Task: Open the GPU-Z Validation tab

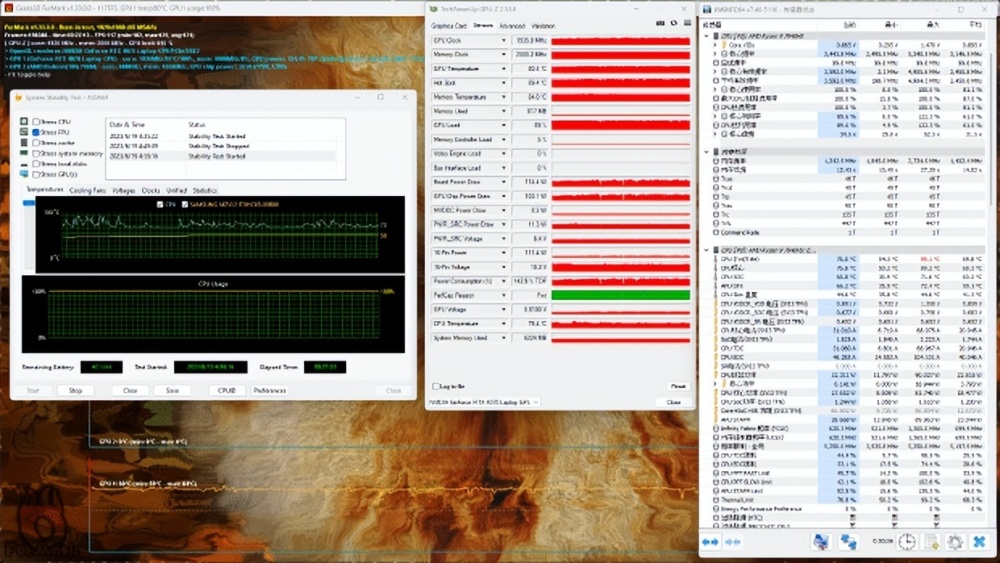Action: (543, 26)
